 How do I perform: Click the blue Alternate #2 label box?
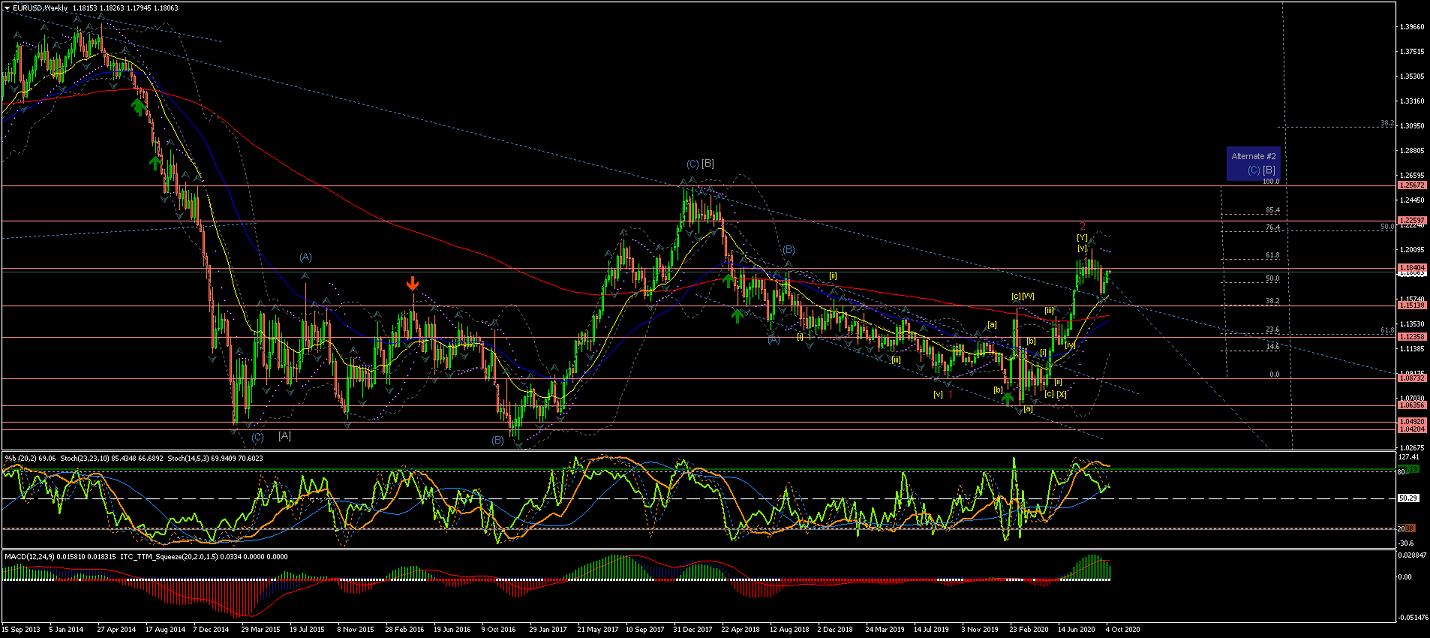(1253, 164)
